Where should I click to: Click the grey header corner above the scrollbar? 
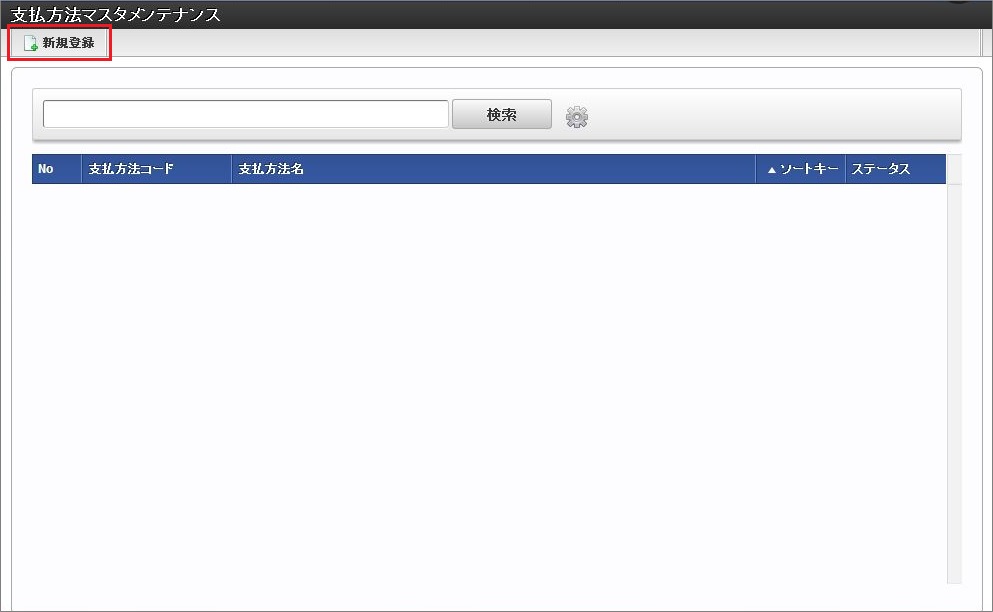[954, 169]
